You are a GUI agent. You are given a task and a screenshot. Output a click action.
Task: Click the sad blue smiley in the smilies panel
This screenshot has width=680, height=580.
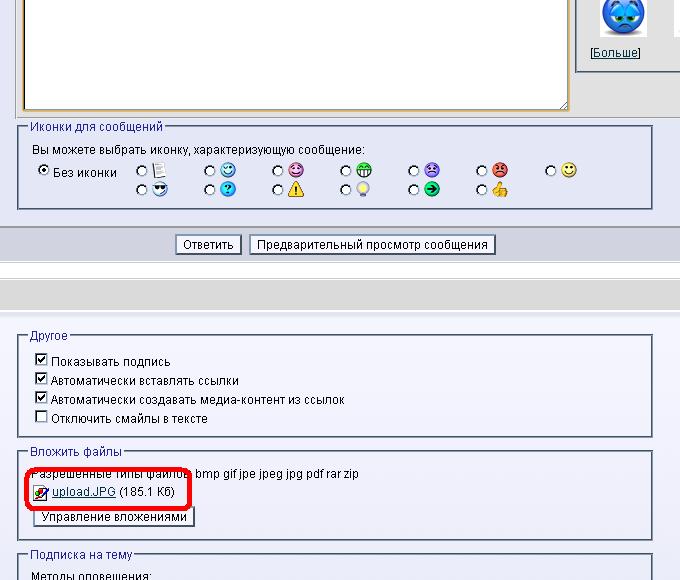(623, 17)
